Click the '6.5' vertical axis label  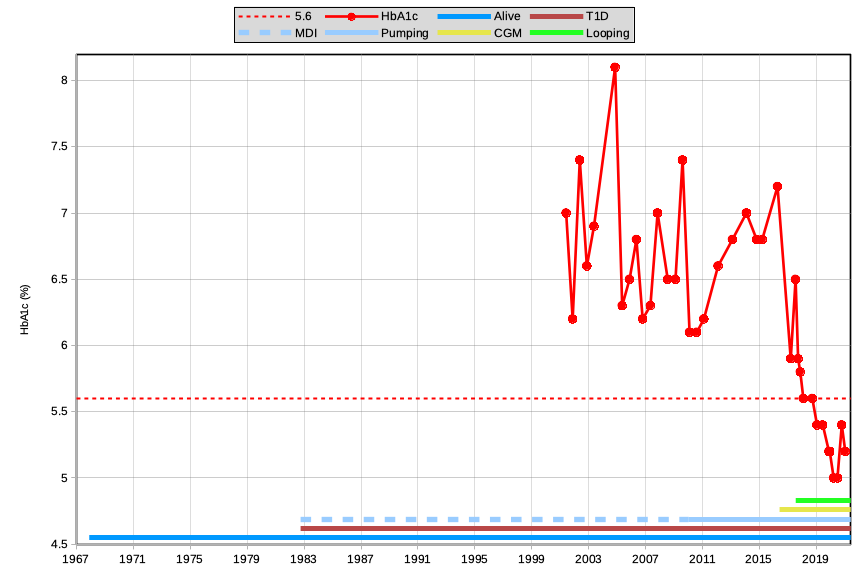pos(59,279)
